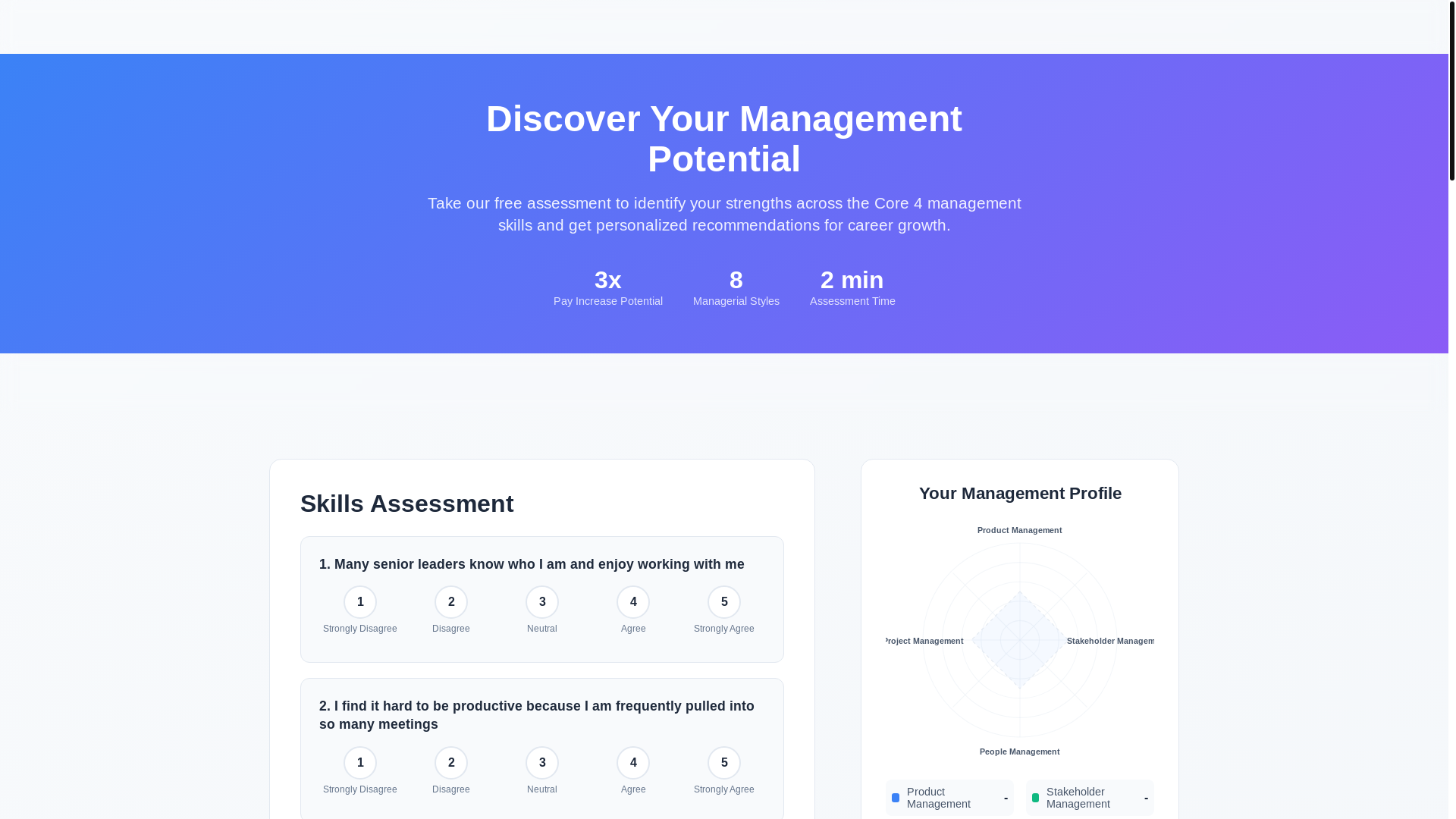This screenshot has width=1456, height=819.
Task: Click the 'Product Management' radar axis label
Action: tap(1020, 530)
